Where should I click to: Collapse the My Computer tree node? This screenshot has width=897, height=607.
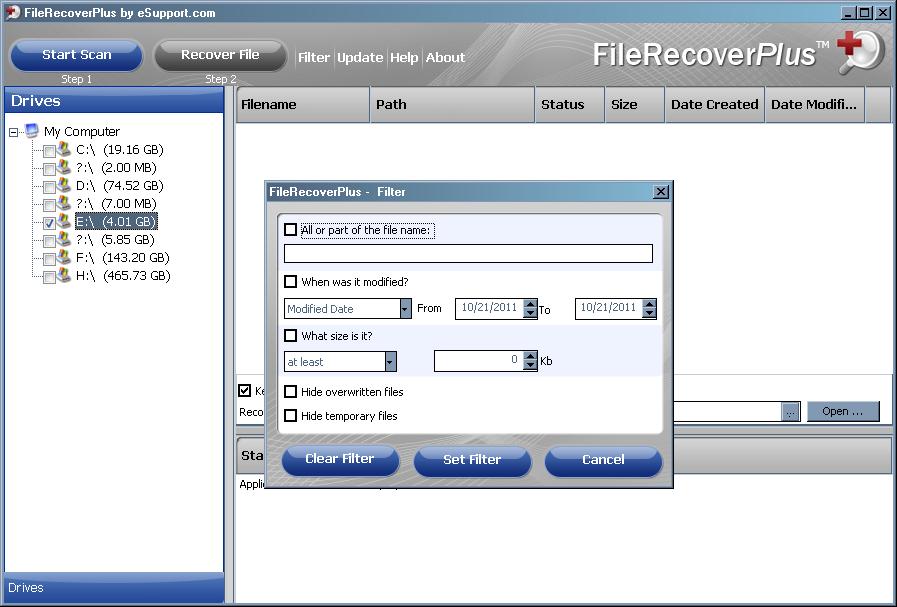pos(14,132)
